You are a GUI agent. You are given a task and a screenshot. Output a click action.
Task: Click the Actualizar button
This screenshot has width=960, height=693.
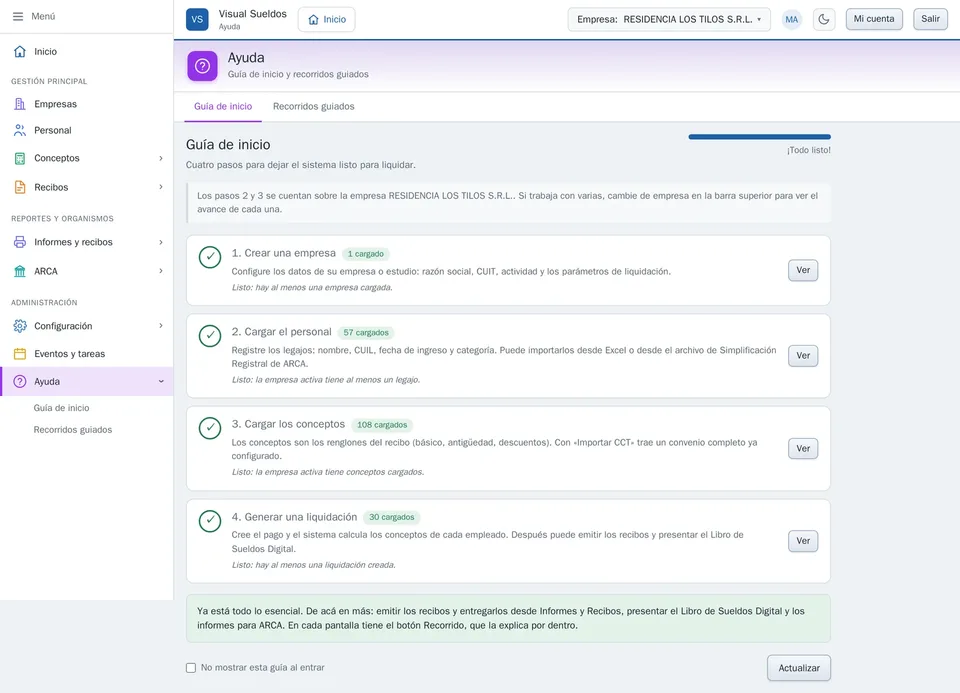tap(798, 668)
